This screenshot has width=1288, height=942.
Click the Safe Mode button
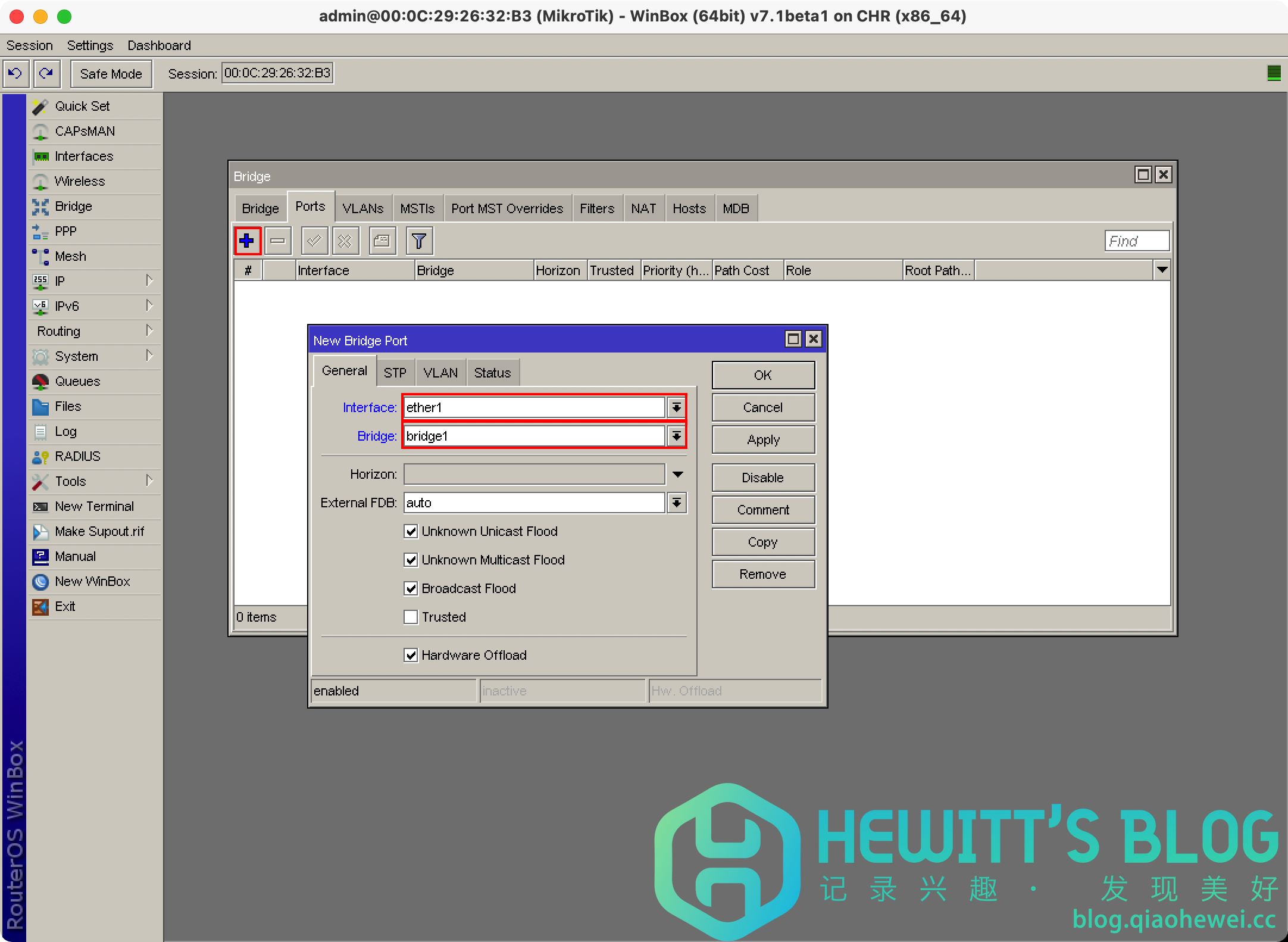tap(111, 74)
